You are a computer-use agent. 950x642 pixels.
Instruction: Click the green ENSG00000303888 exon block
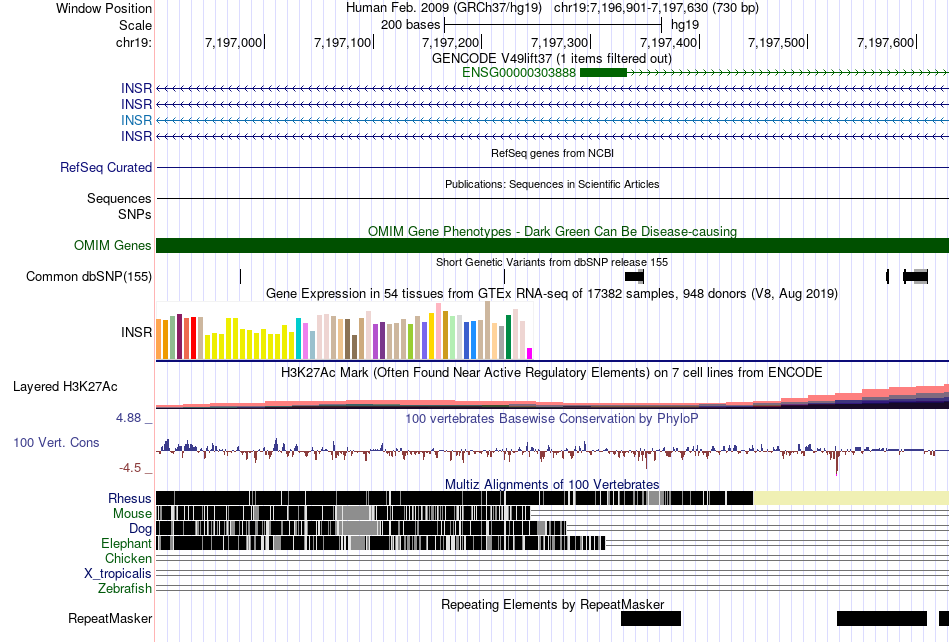coord(603,73)
